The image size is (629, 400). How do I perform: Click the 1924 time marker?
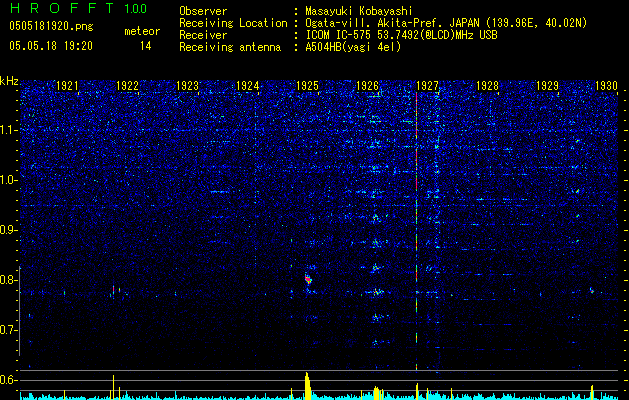coord(247,86)
